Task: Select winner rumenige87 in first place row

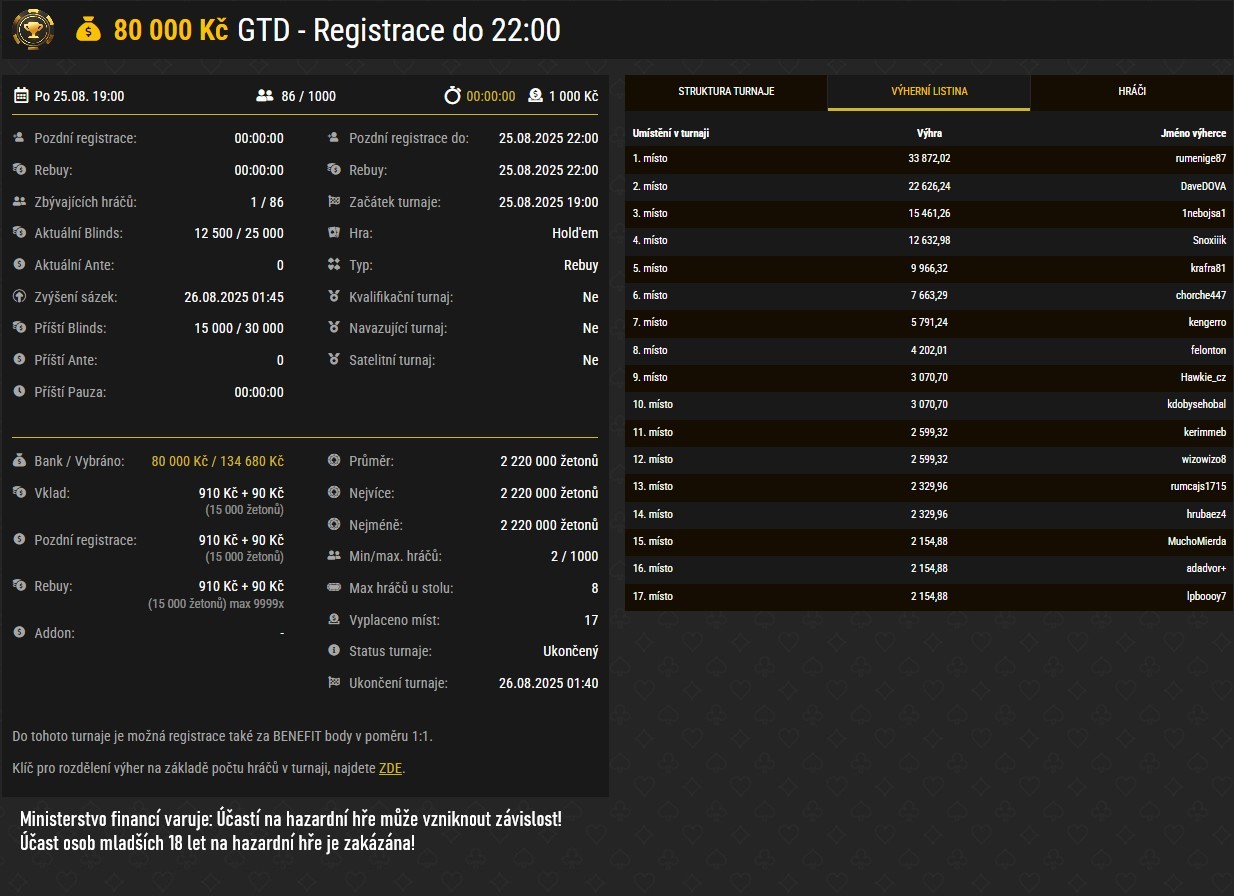Action: 1200,158
